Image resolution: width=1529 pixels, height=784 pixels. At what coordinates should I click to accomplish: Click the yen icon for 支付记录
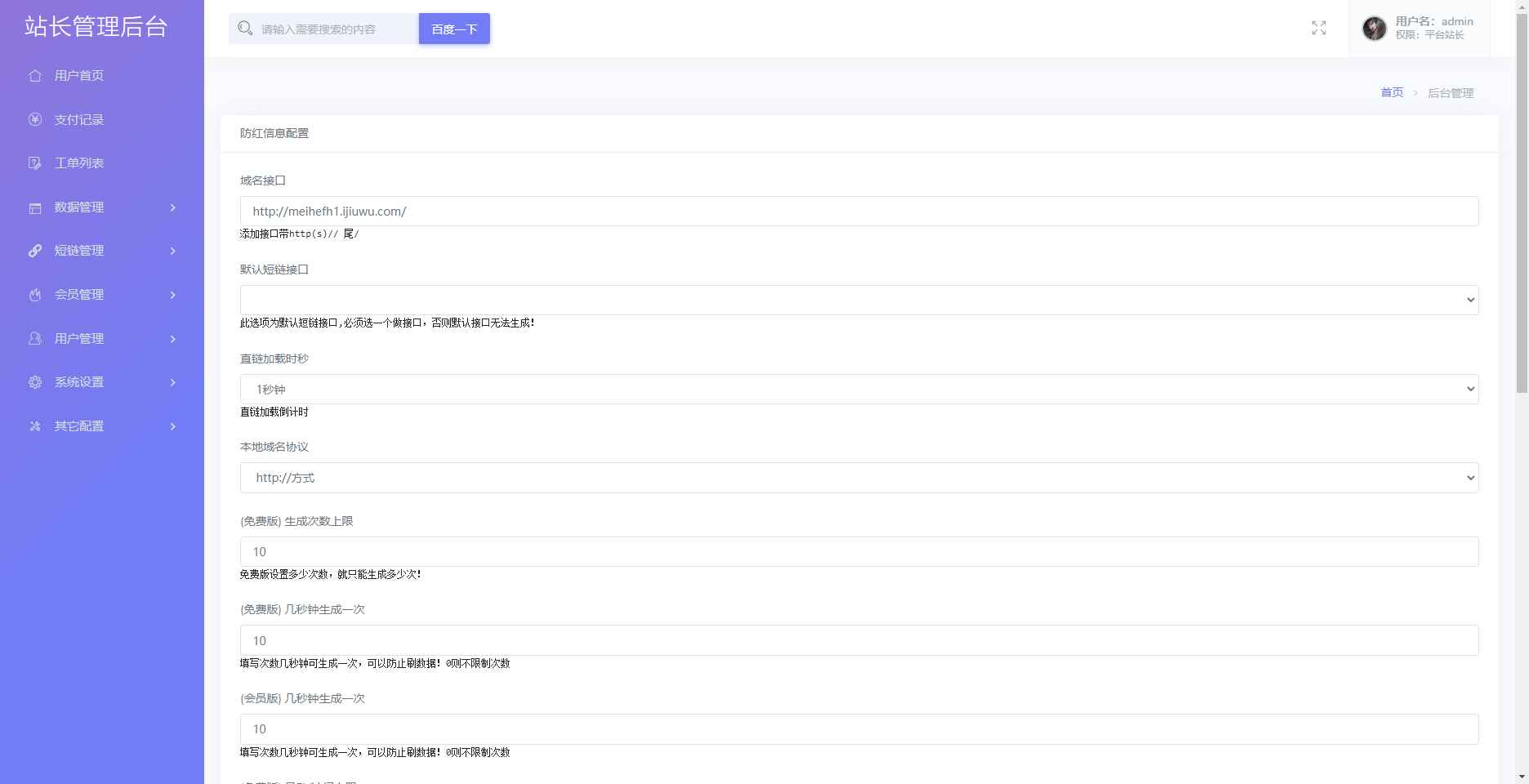point(35,119)
